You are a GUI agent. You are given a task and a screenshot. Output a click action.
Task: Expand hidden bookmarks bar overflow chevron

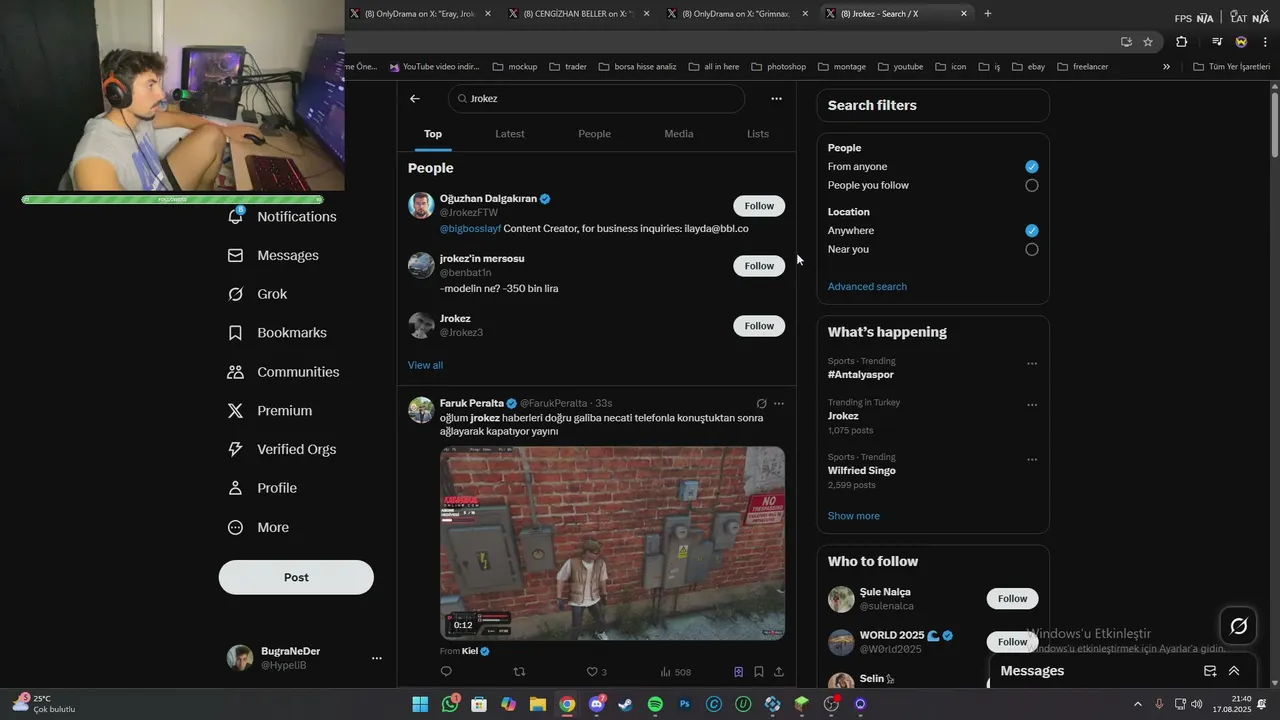coord(1166,67)
